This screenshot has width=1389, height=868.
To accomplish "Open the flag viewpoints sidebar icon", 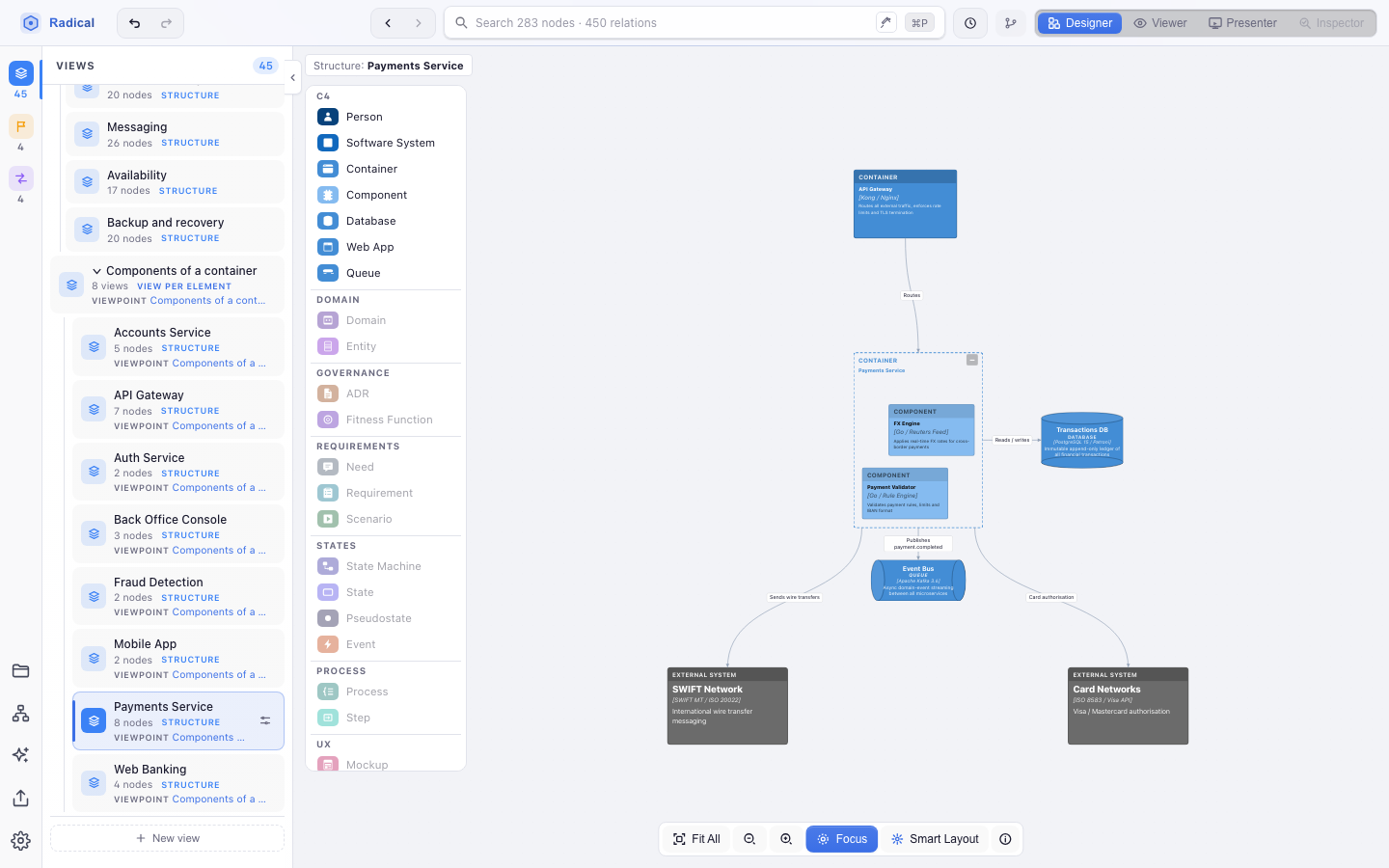I will tap(21, 126).
